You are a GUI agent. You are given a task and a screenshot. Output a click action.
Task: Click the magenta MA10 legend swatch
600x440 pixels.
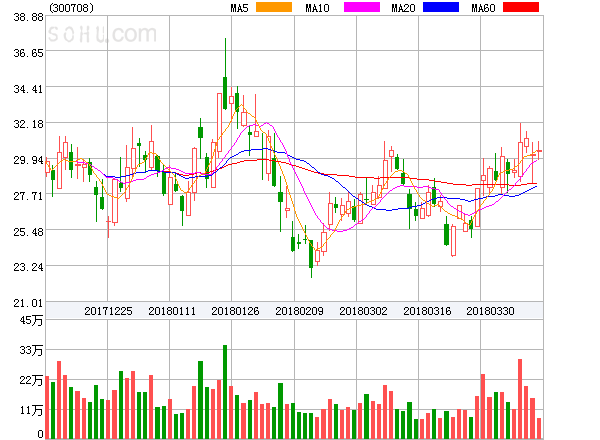pos(362,7)
